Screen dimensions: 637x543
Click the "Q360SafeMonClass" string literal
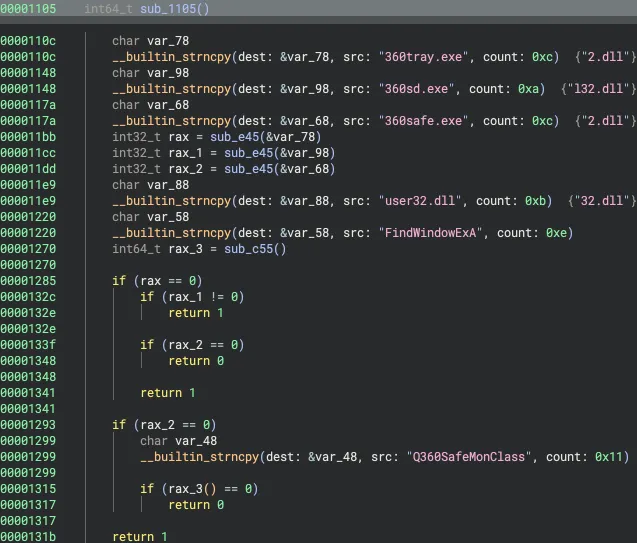[x=469, y=456]
